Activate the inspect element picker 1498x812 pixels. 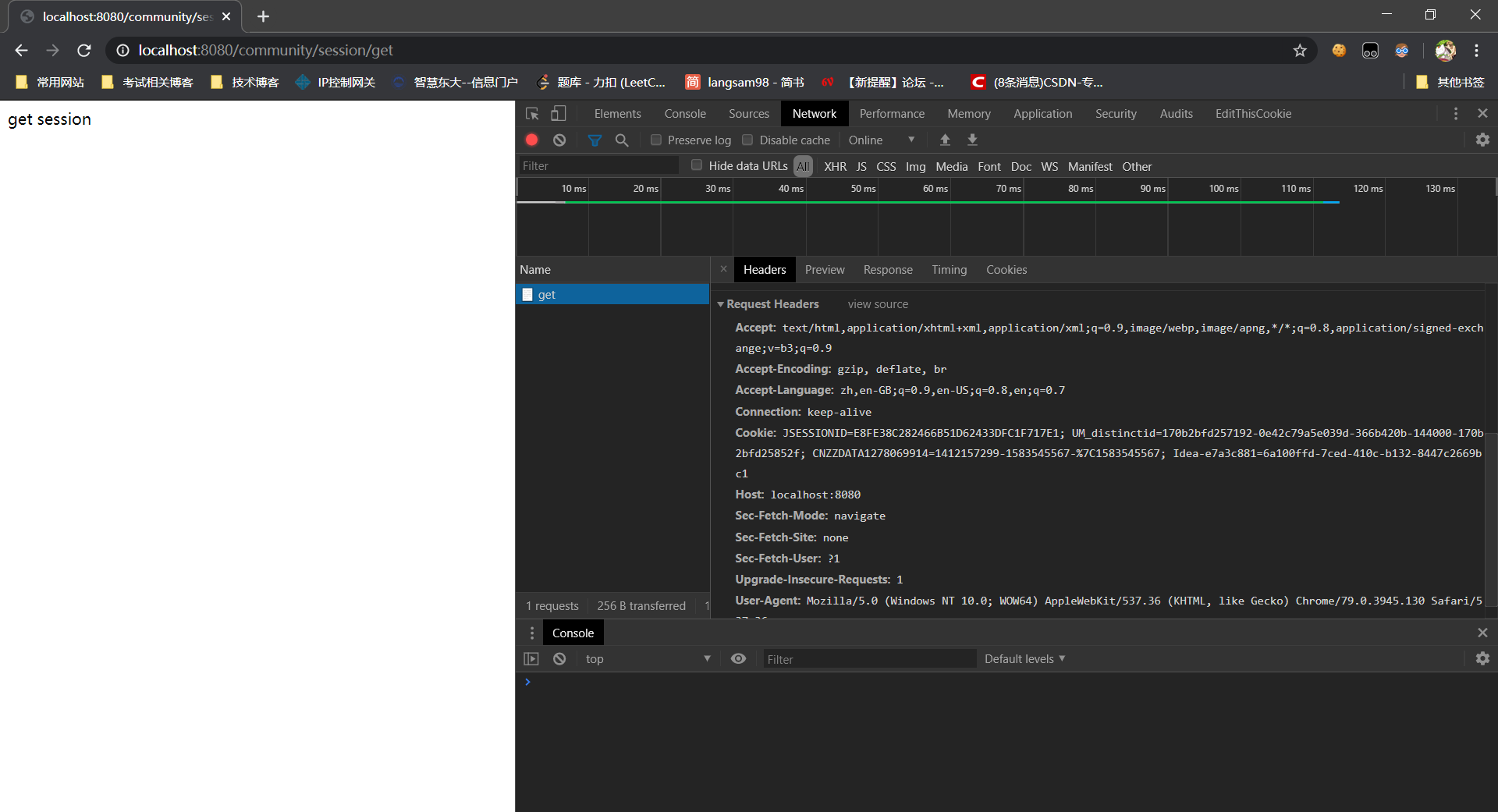click(x=532, y=114)
